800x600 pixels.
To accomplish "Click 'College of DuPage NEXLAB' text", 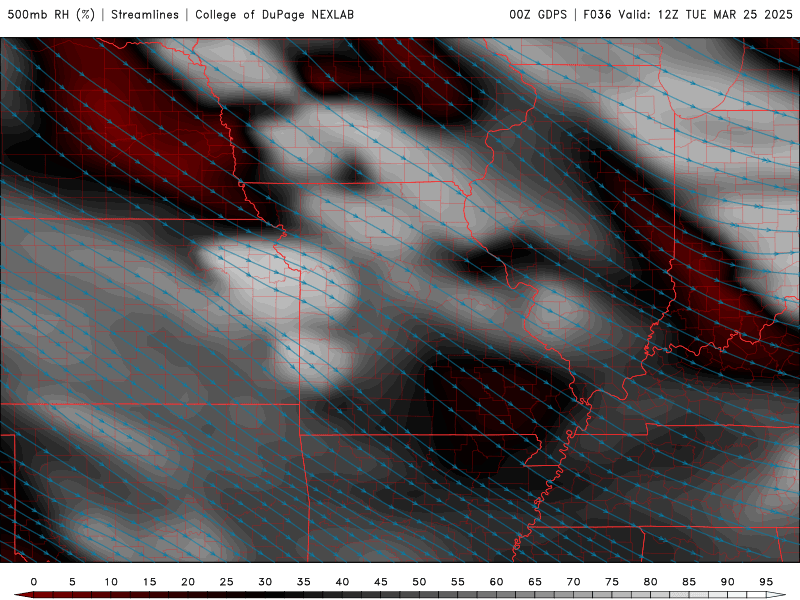I will click(274, 15).
